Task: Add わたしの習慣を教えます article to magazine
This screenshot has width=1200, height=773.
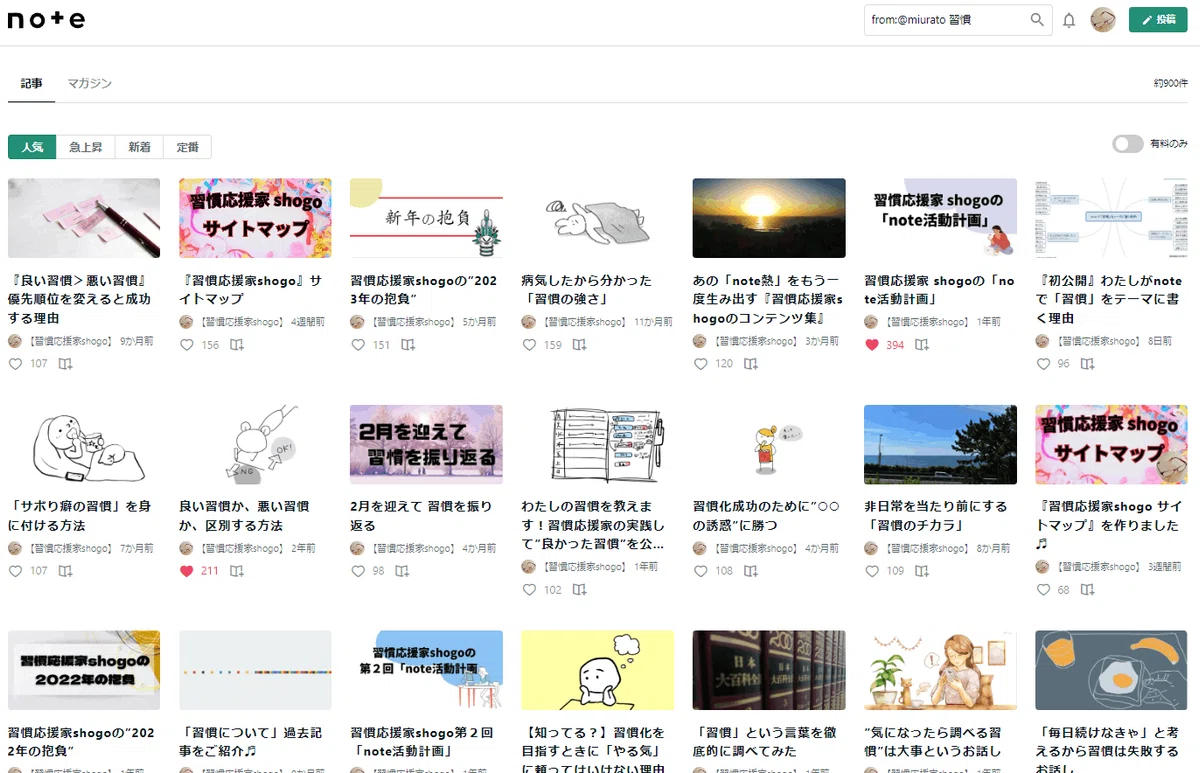Action: (580, 590)
